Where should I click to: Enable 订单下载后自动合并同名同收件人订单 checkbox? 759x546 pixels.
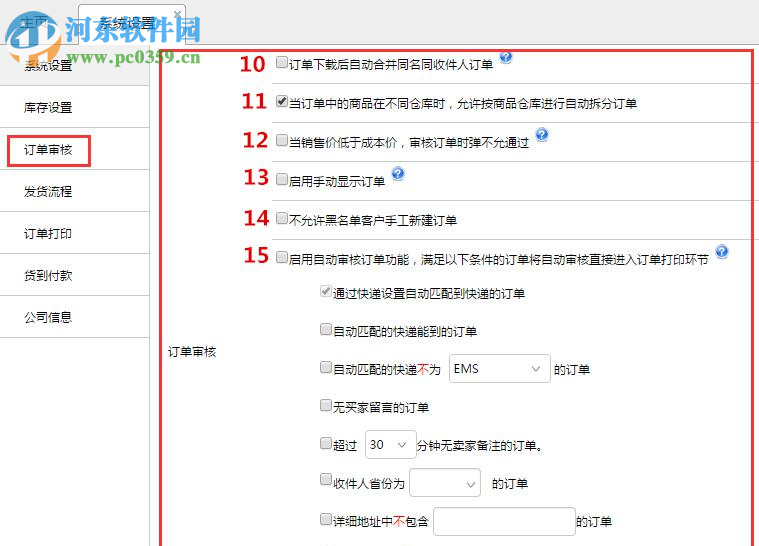(x=282, y=62)
